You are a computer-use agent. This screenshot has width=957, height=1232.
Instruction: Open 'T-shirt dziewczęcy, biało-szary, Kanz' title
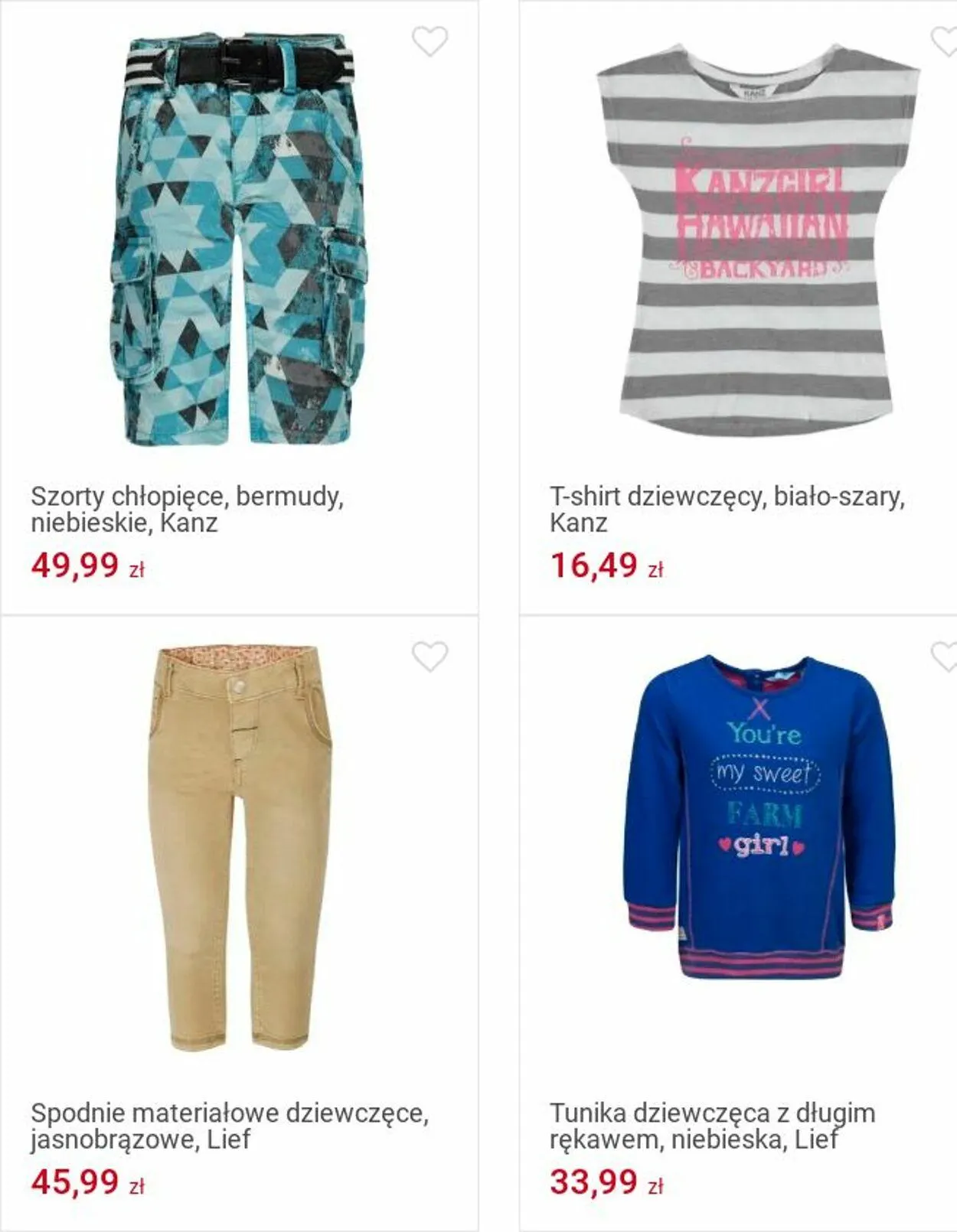(x=727, y=510)
